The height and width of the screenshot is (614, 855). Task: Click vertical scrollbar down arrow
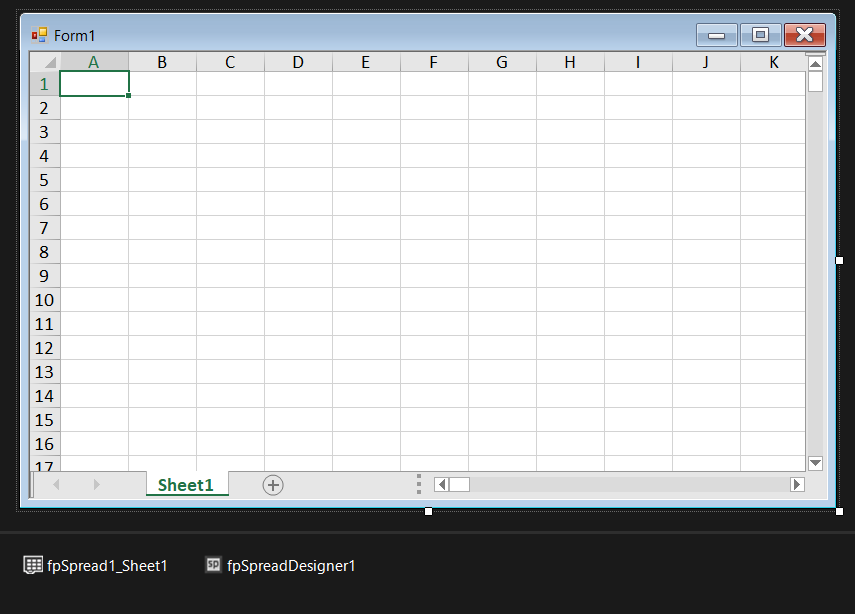point(815,463)
